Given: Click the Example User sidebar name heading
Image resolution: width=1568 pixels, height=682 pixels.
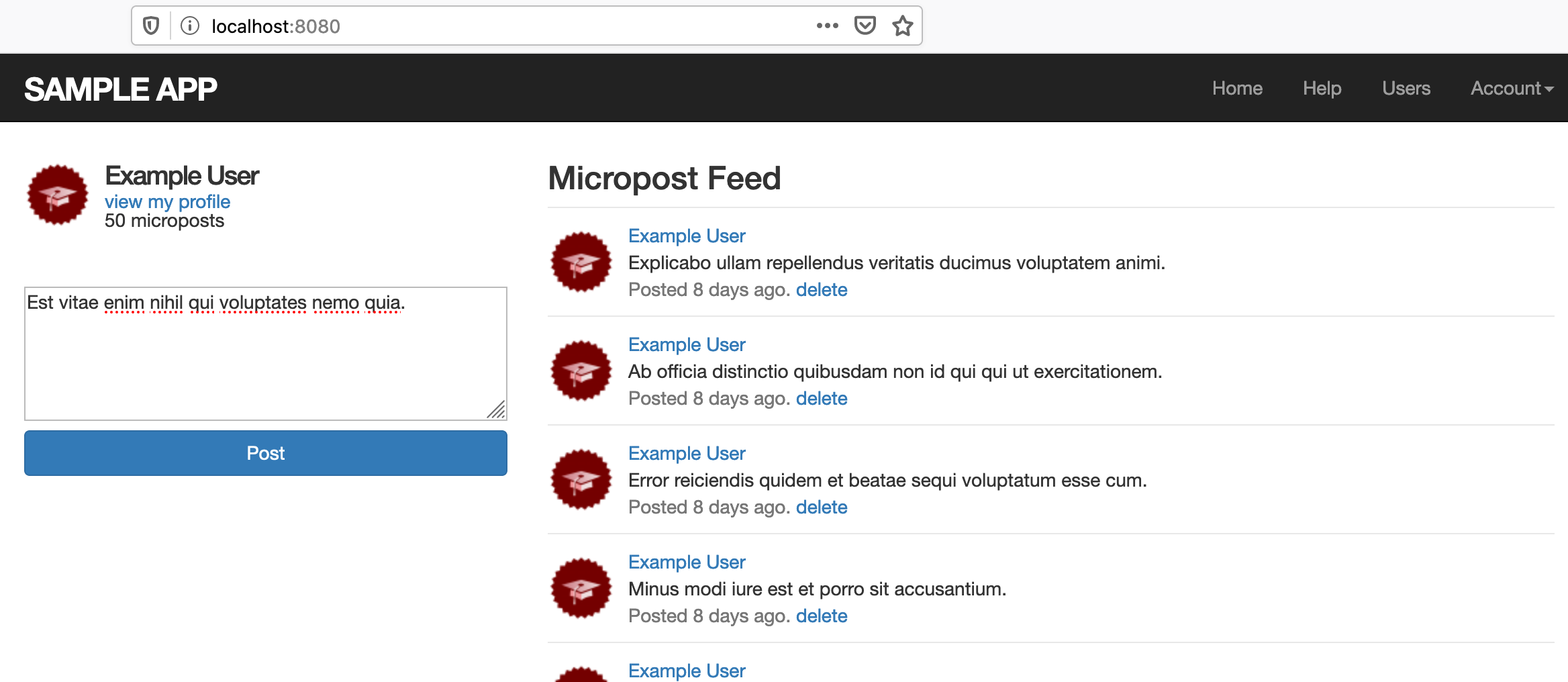Looking at the screenshot, I should tap(182, 176).
